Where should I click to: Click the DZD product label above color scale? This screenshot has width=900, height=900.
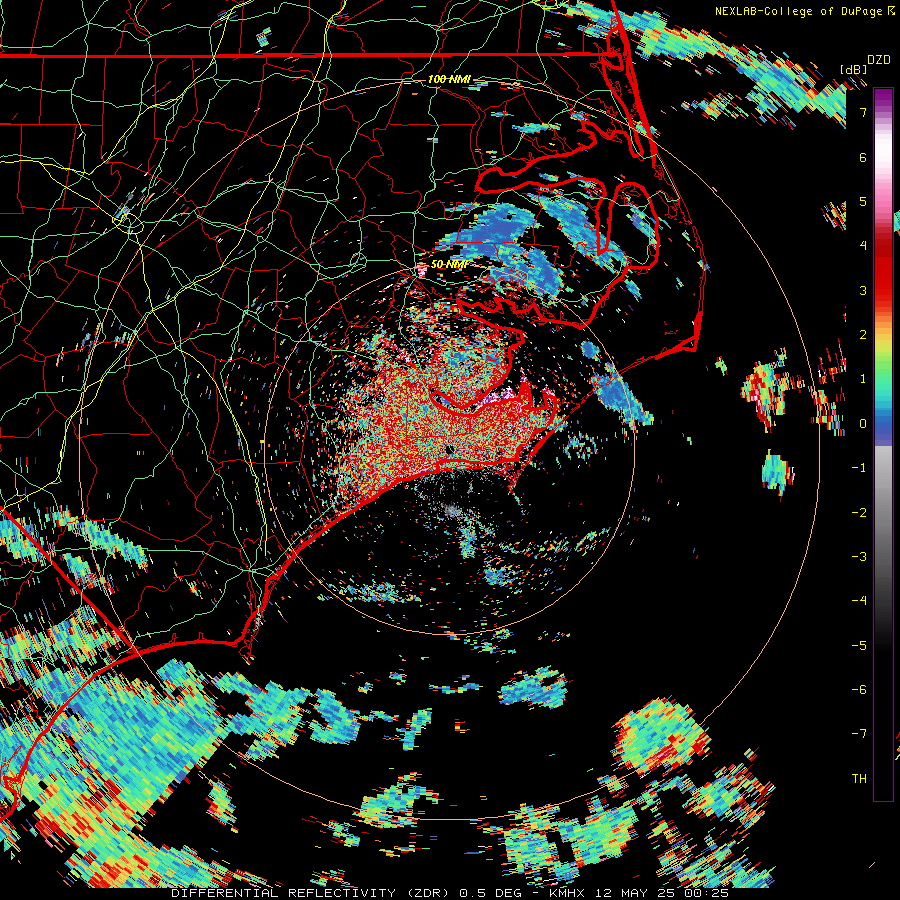coord(879,60)
